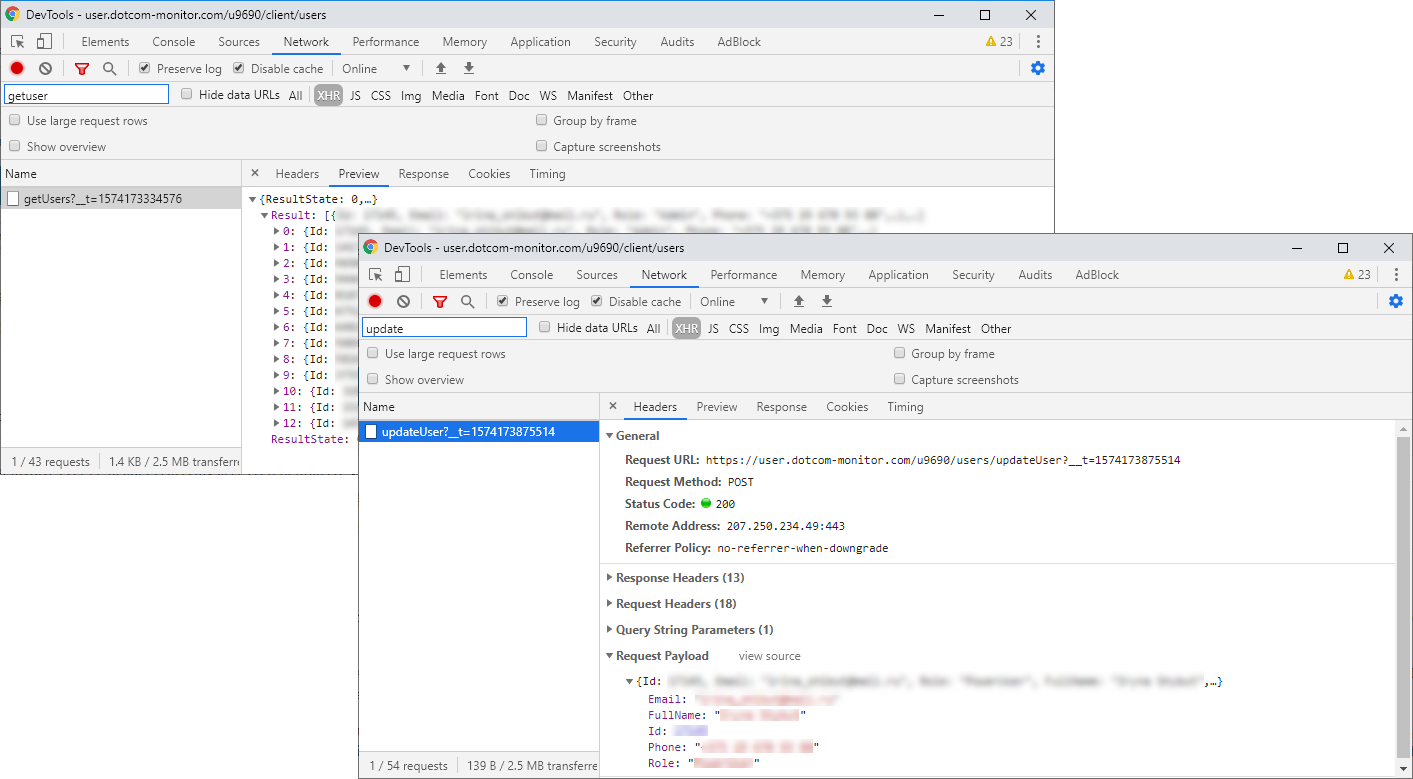
Task: Toggle device toolbar icon in front window
Action: (x=402, y=274)
